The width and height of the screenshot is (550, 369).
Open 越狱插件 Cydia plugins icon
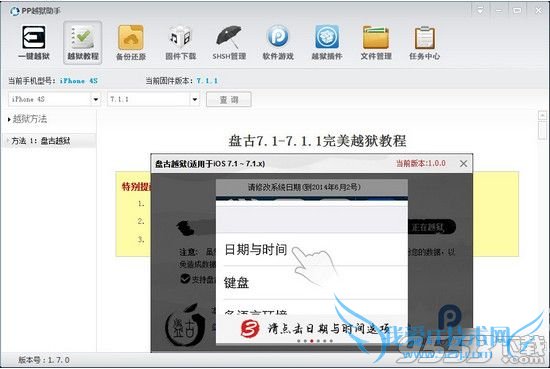click(x=327, y=42)
